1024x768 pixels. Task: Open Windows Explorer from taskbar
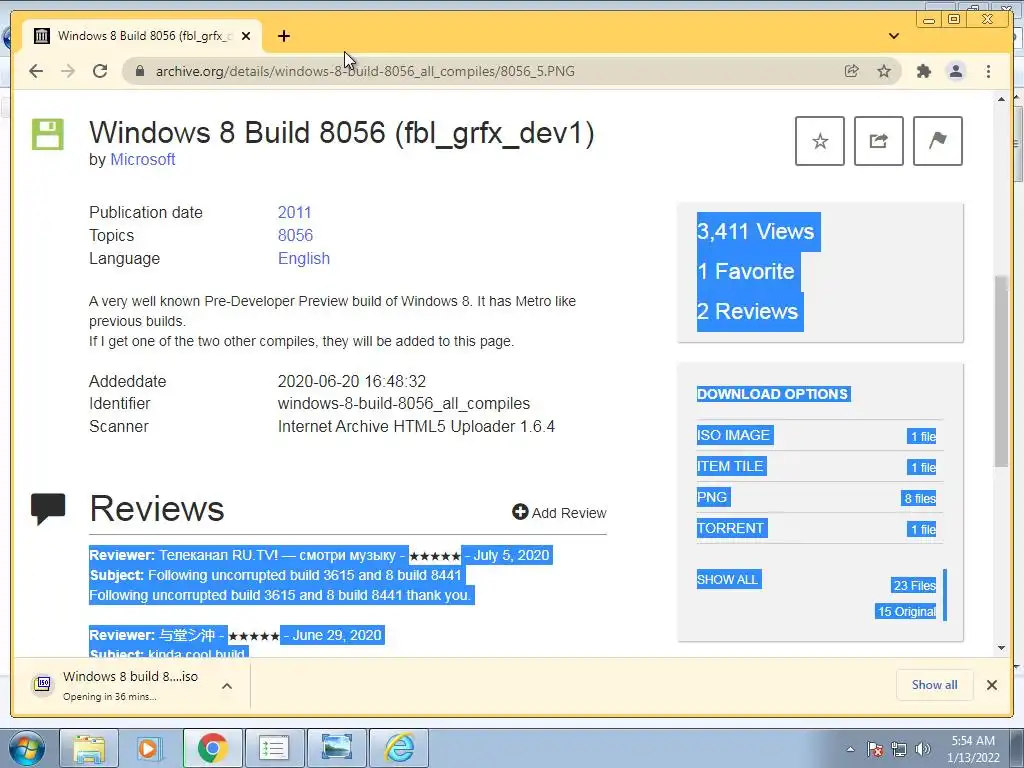[89, 748]
